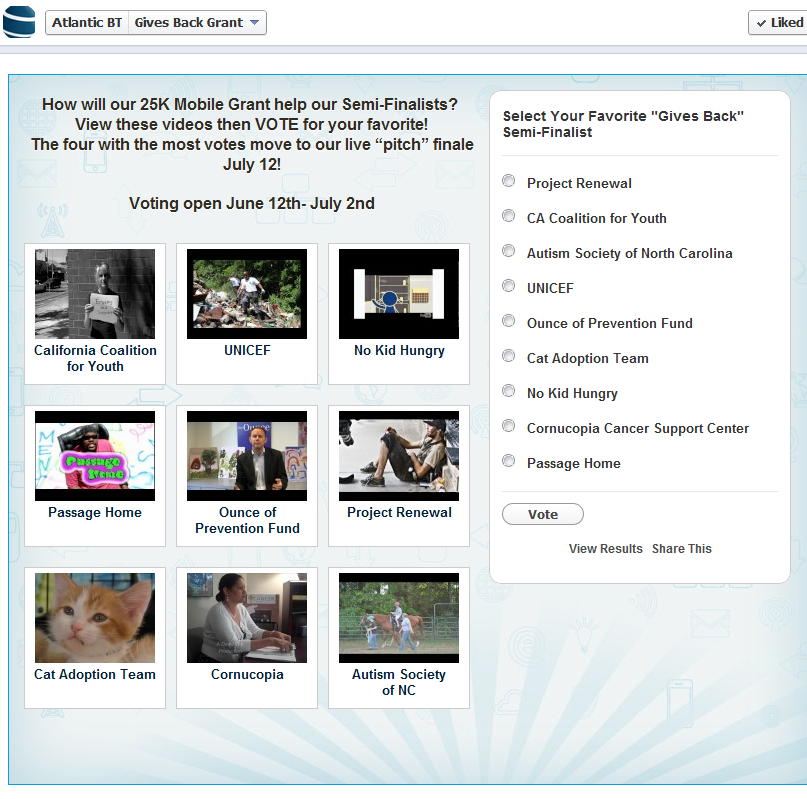
Task: Click the Cornucopia video caption
Action: point(247,675)
